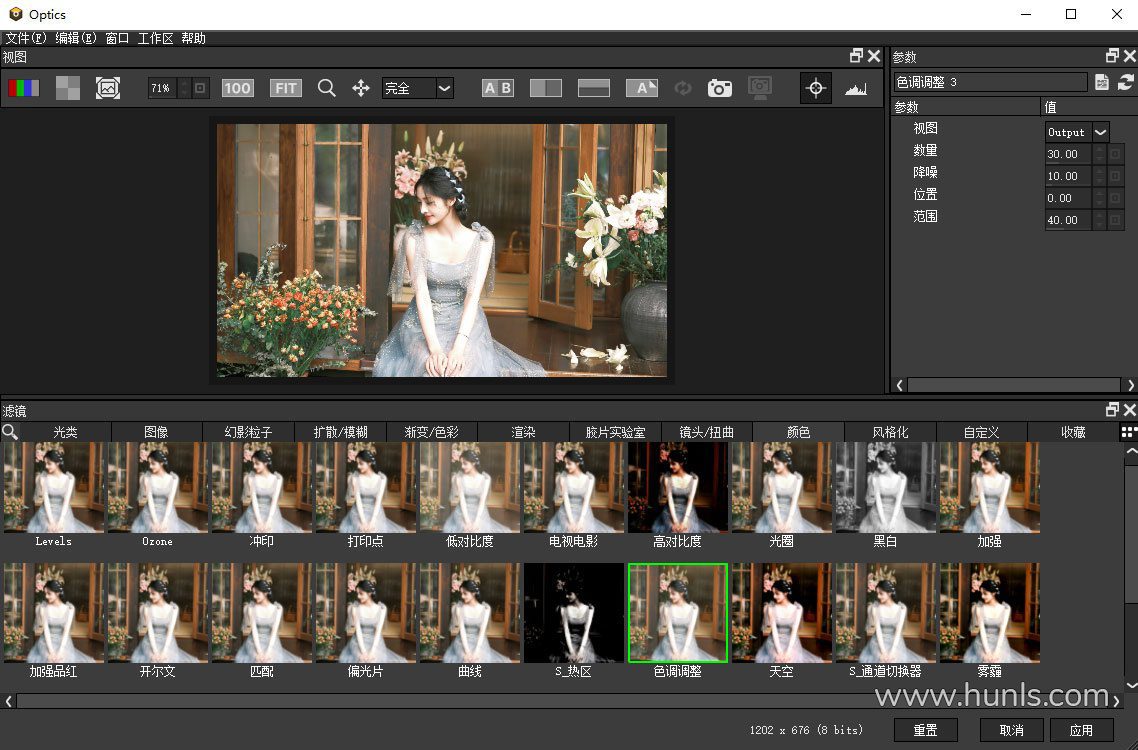Click the 应用 button

tap(1081, 730)
